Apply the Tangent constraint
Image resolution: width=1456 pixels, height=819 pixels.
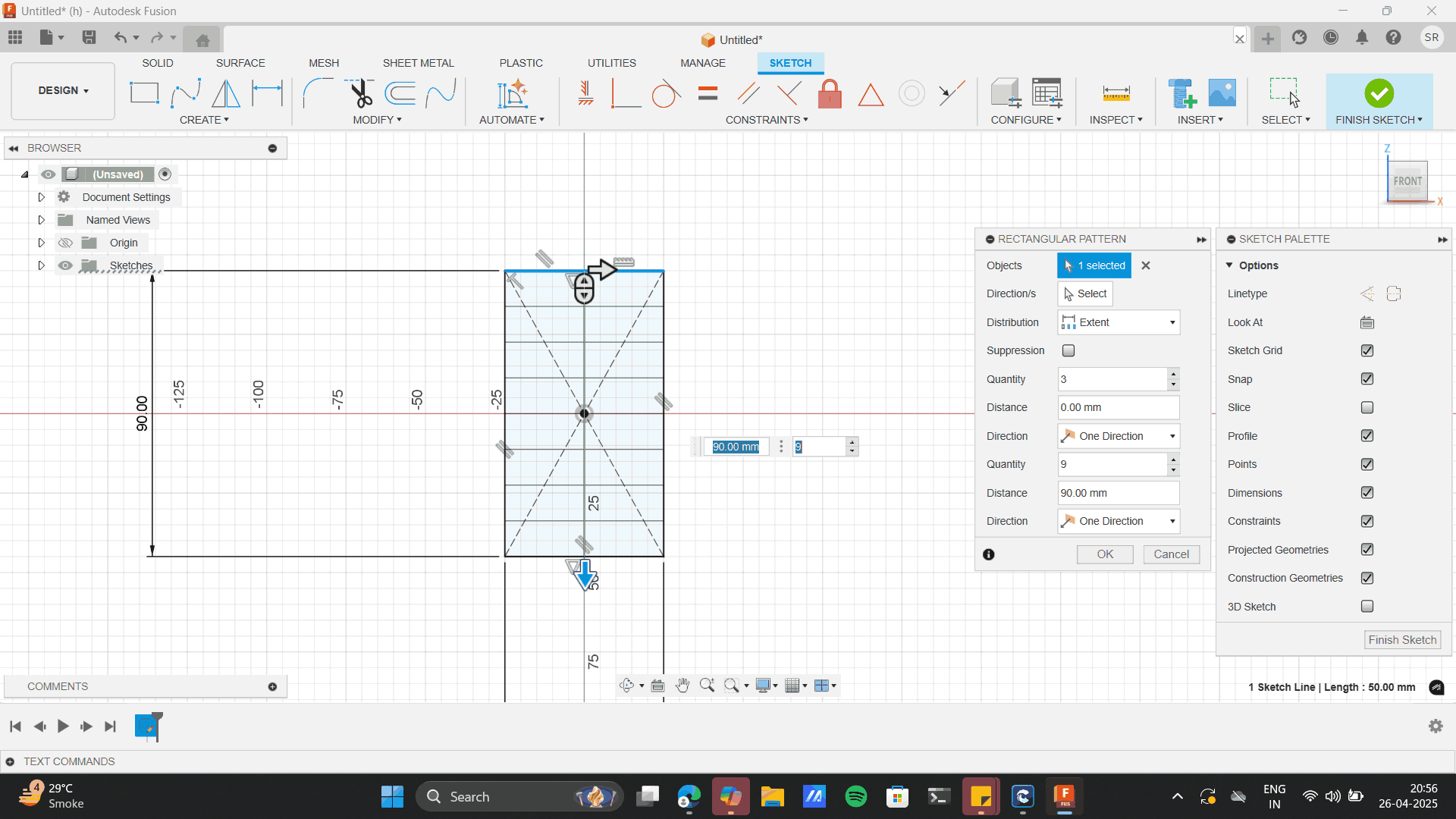[666, 93]
